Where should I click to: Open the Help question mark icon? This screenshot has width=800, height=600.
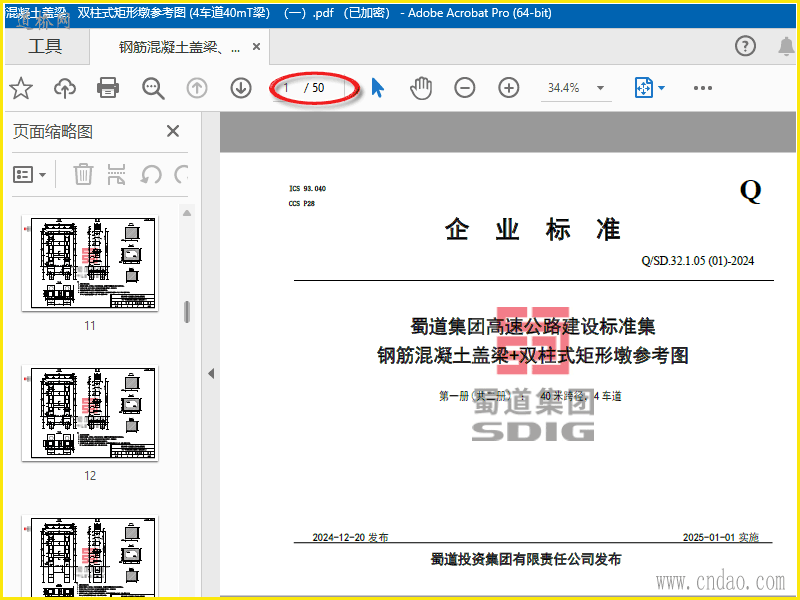point(745,46)
